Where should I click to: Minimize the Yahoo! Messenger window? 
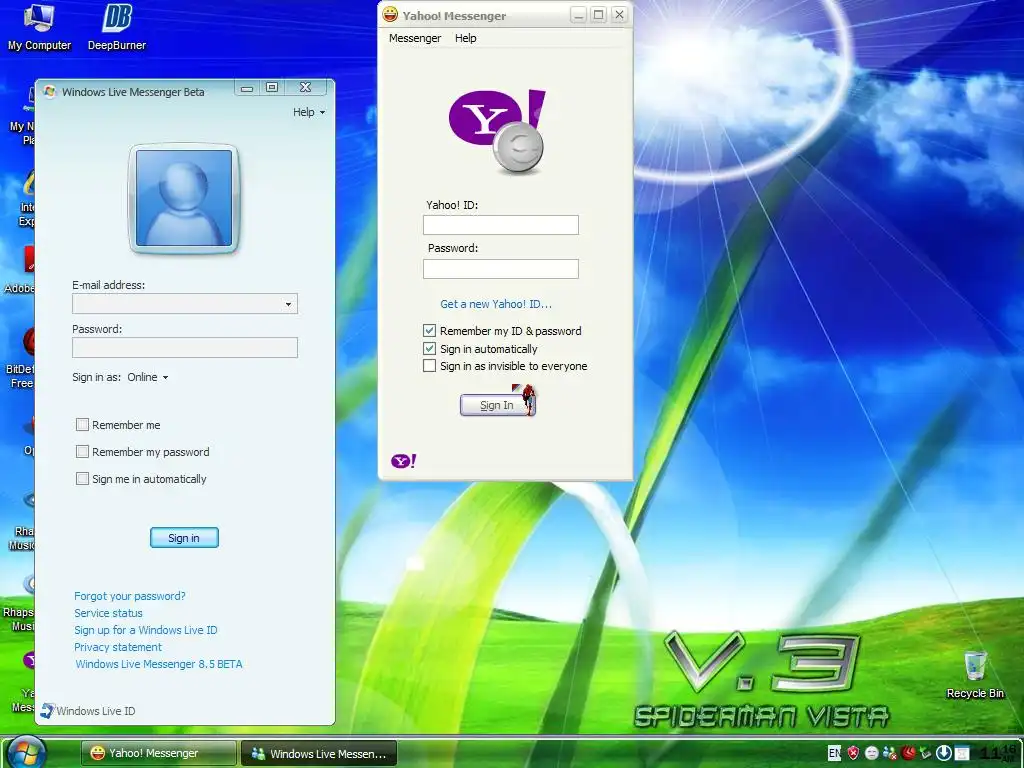click(x=578, y=15)
